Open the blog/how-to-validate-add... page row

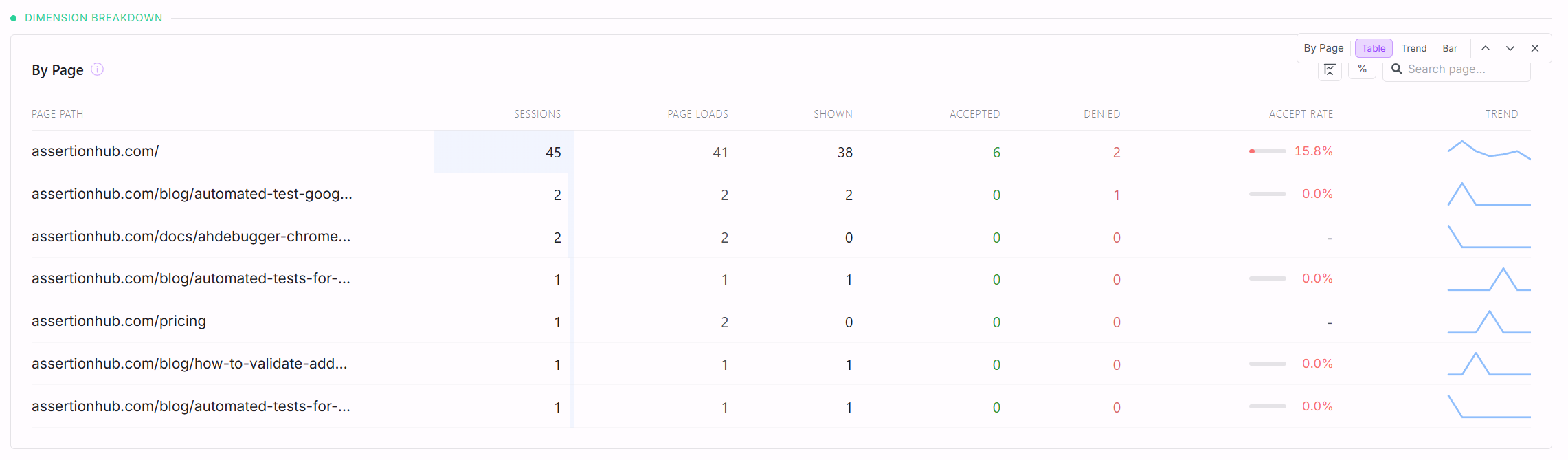pyautogui.click(x=781, y=364)
